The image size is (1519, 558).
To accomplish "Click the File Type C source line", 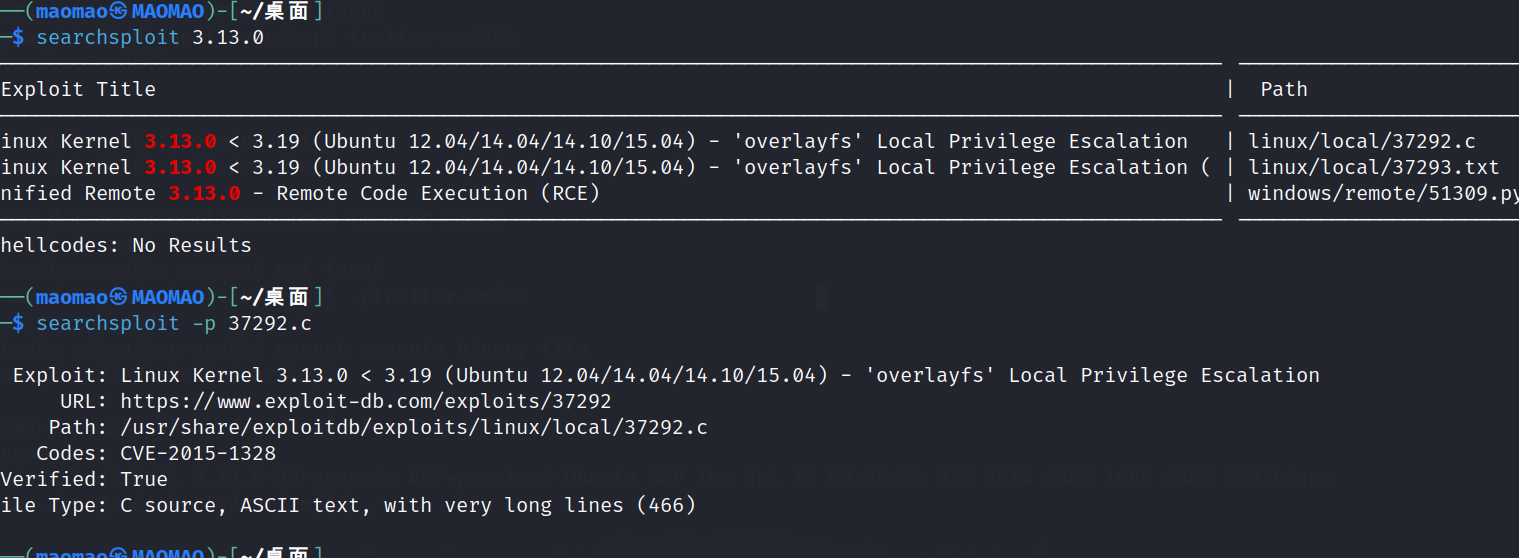I will (x=348, y=505).
